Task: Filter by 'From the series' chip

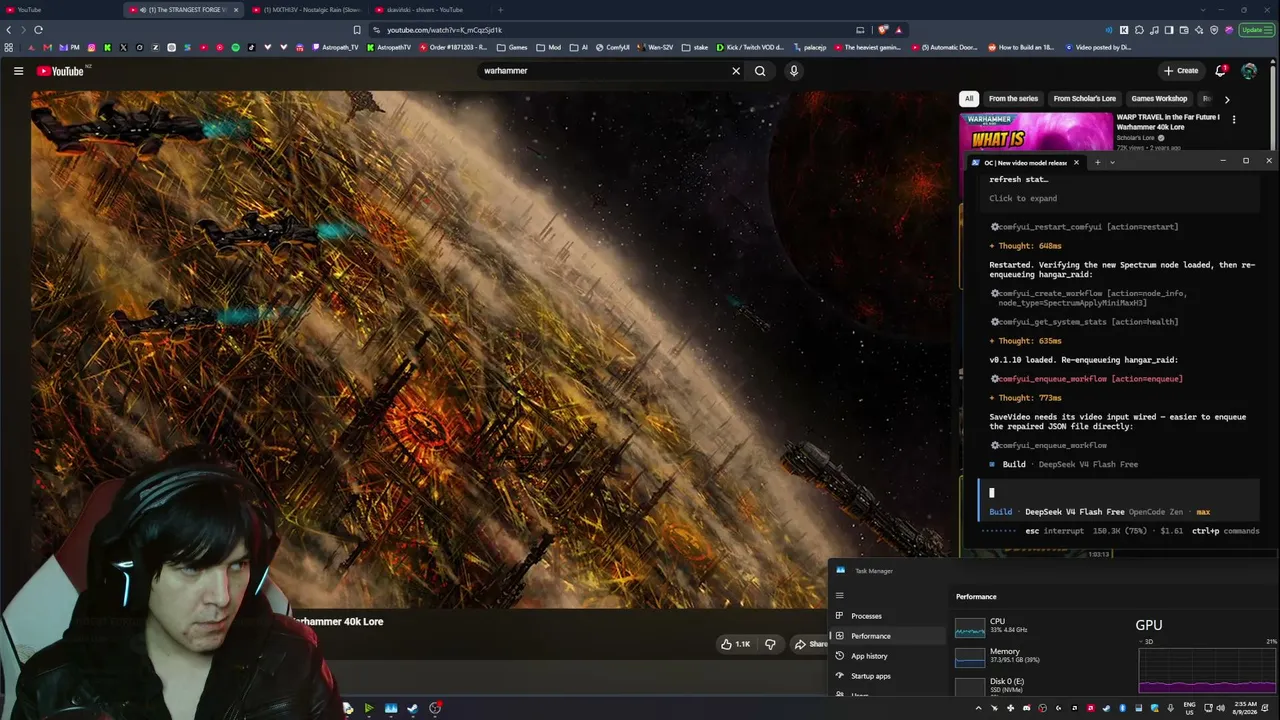Action: pyautogui.click(x=1013, y=99)
